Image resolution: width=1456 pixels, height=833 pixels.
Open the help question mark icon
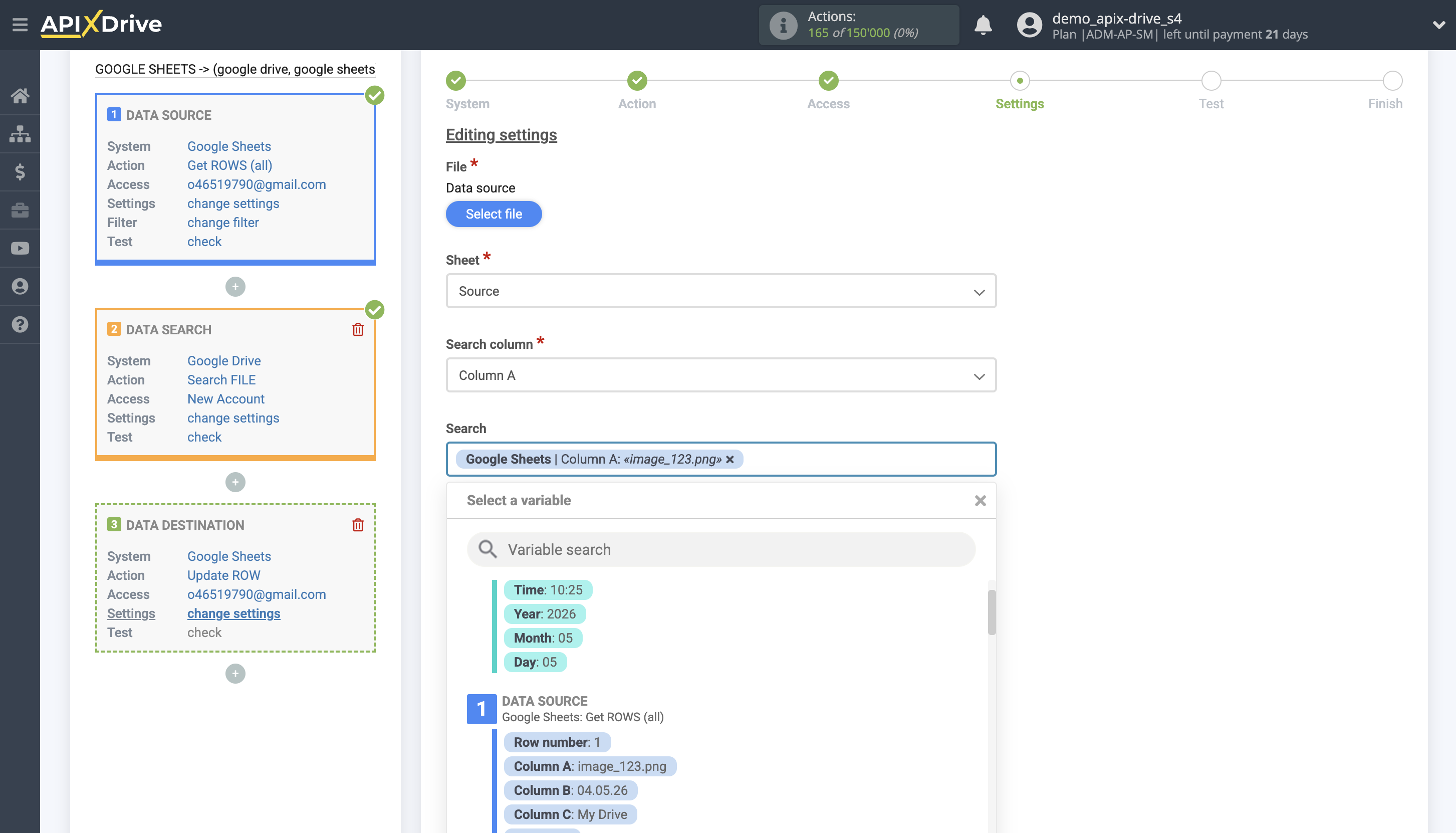tap(20, 324)
